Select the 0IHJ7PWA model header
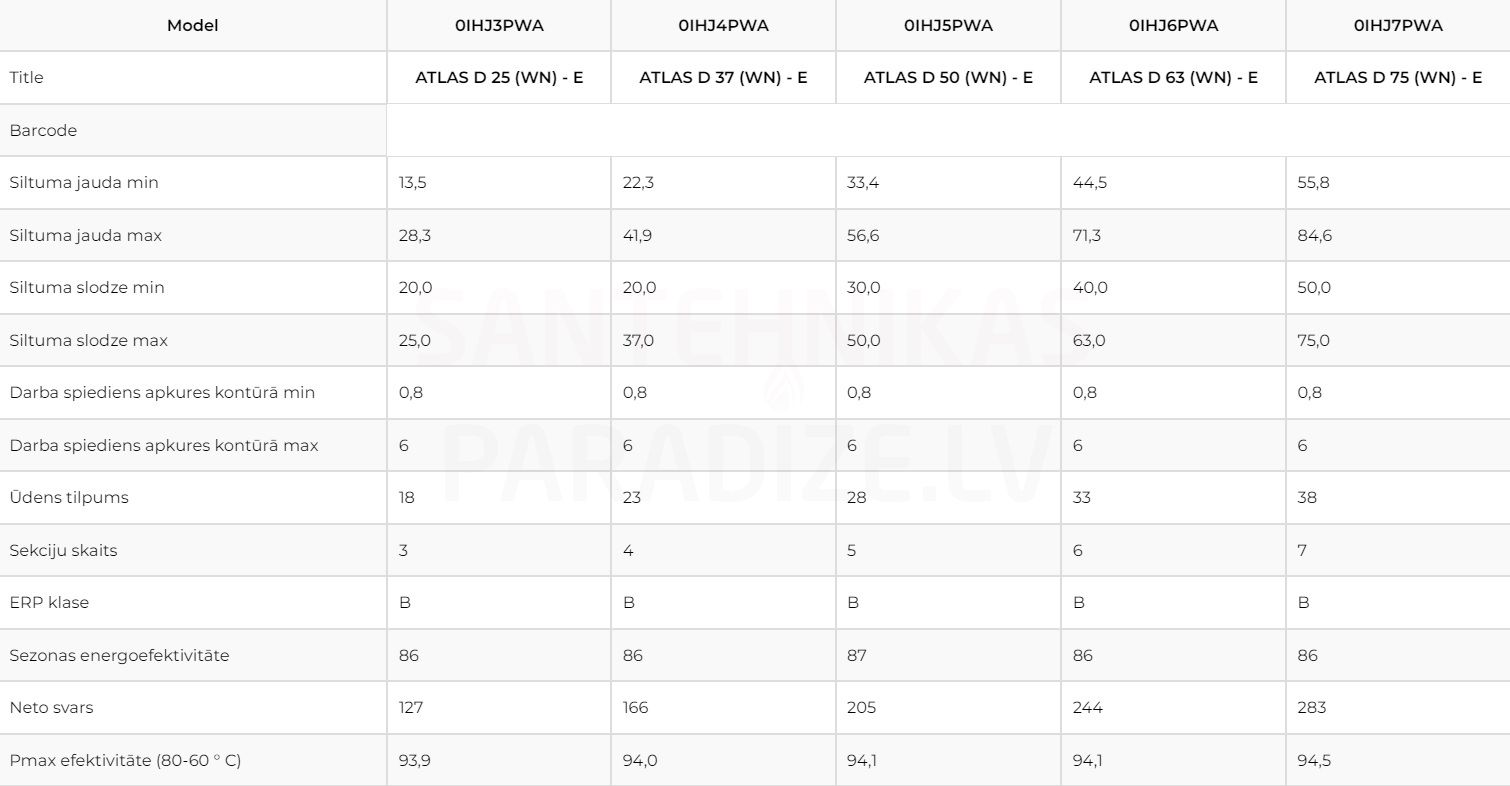Screen dimensions: 1510x786 point(1398,26)
